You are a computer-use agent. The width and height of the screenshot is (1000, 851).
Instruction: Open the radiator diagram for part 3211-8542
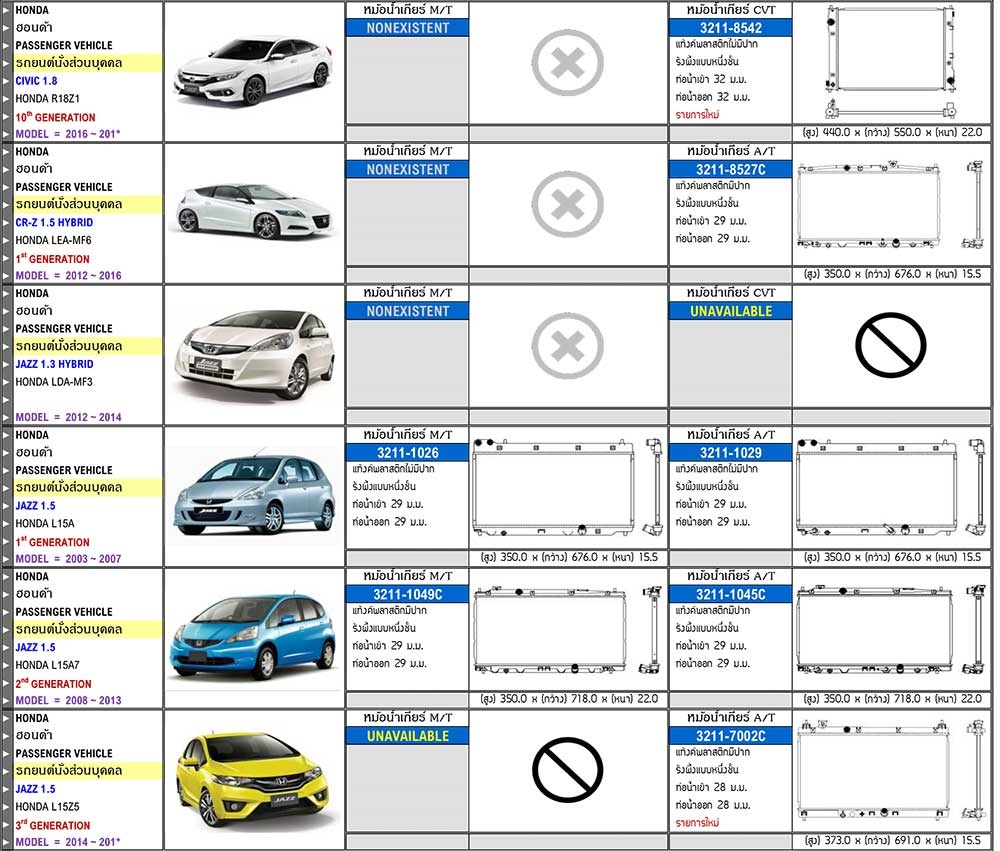click(892, 63)
